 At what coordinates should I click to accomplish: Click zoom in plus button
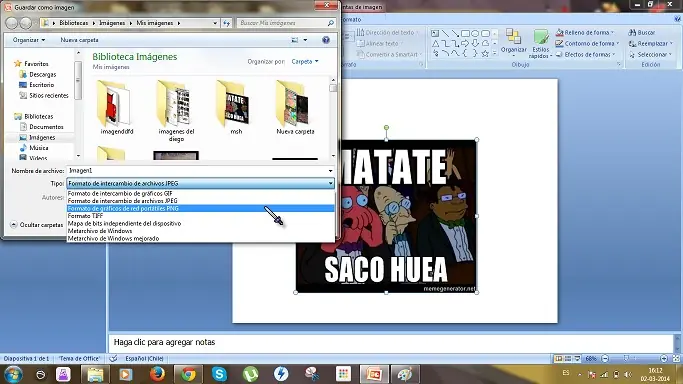(x=664, y=359)
